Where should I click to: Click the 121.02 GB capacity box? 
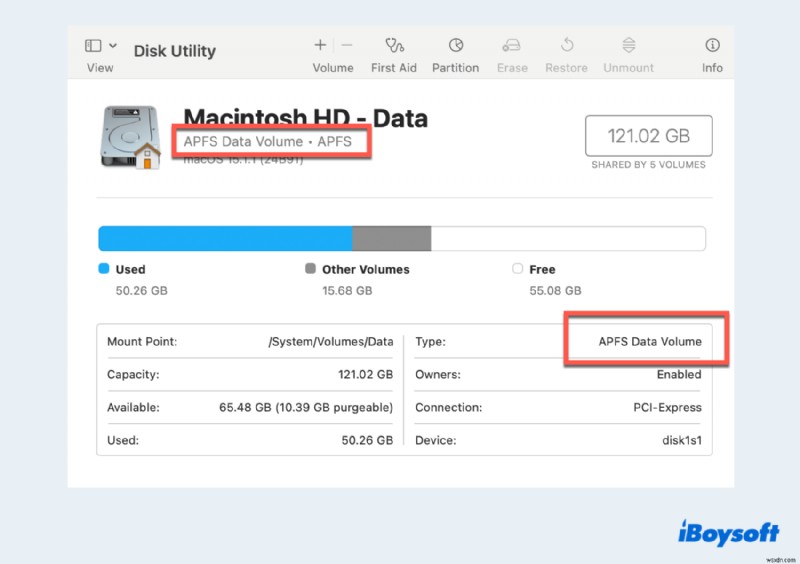[x=648, y=136]
